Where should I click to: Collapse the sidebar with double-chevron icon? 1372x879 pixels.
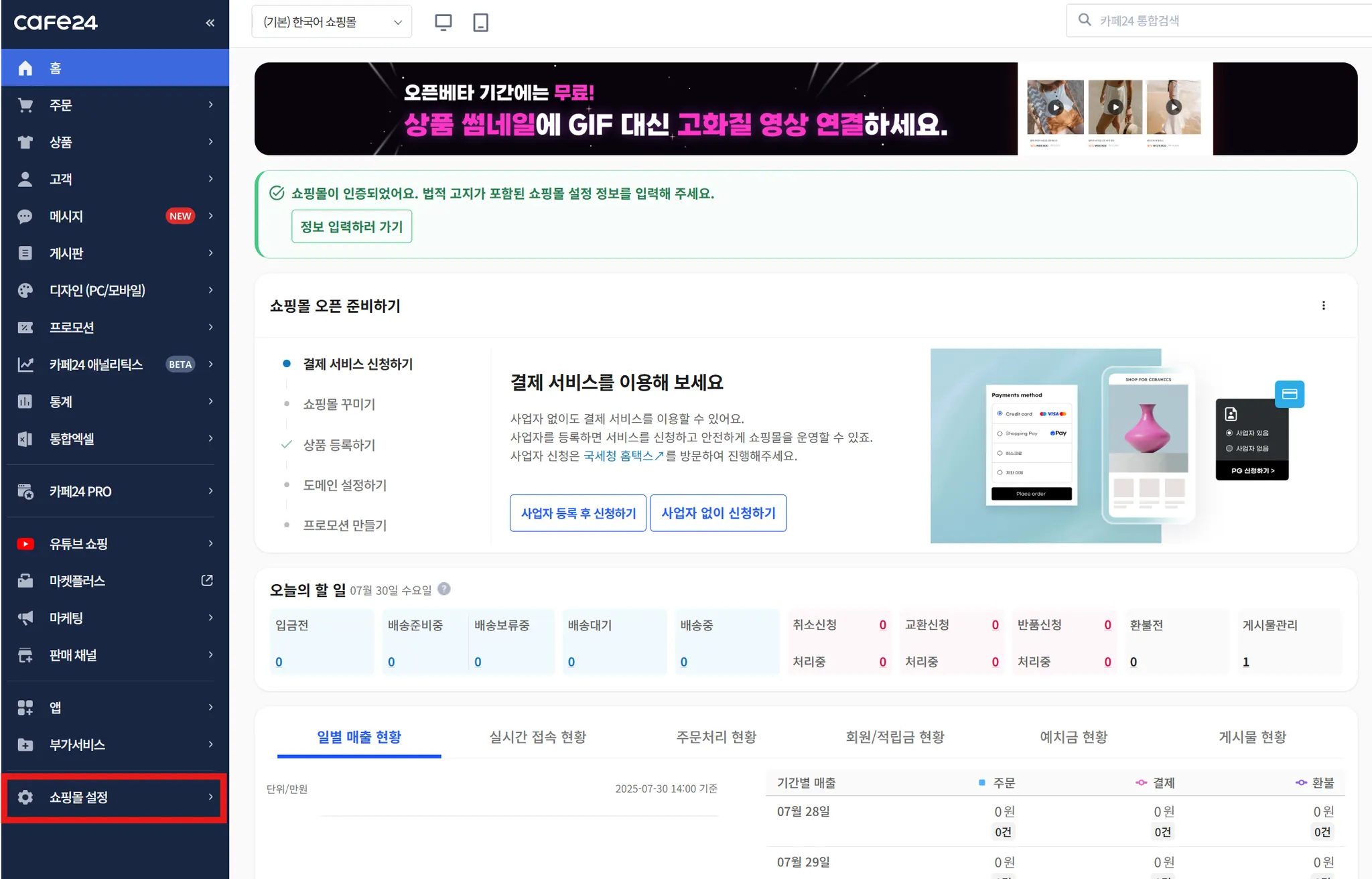(x=210, y=23)
